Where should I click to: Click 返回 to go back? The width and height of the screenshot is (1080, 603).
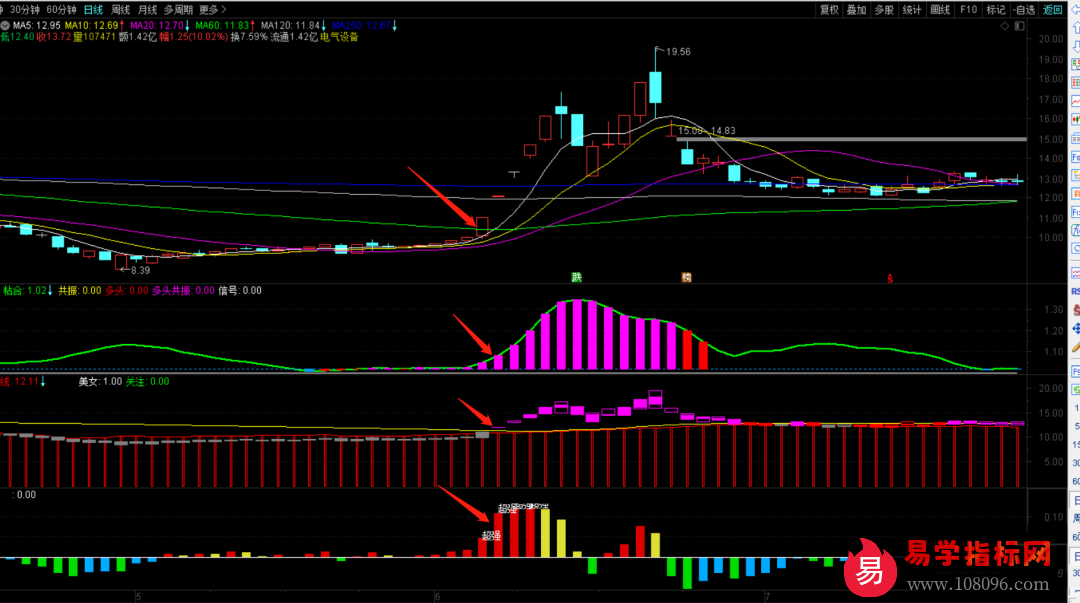[1052, 10]
